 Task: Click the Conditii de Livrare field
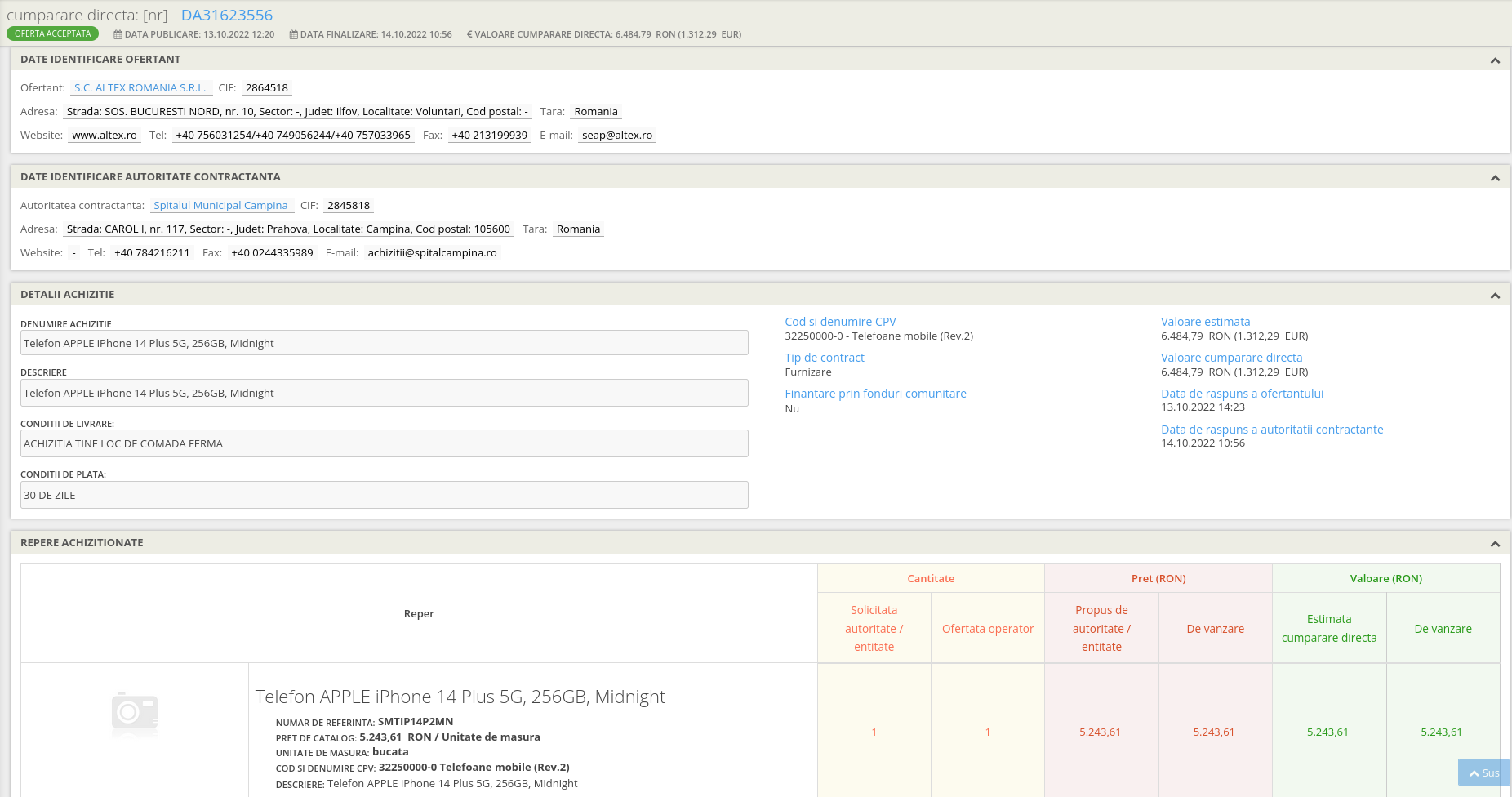coord(385,443)
